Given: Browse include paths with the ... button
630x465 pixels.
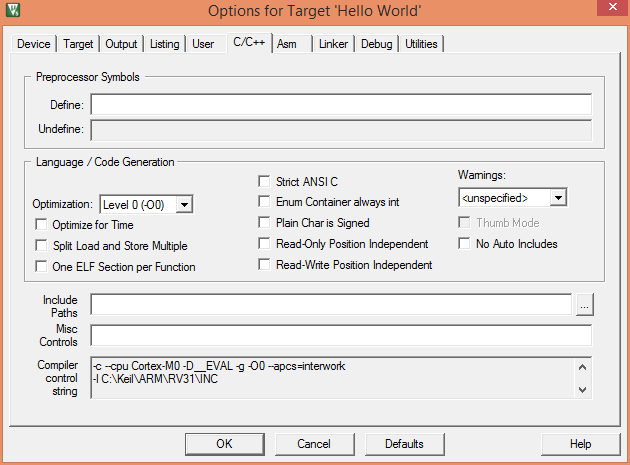Looking at the screenshot, I should pyautogui.click(x=585, y=305).
